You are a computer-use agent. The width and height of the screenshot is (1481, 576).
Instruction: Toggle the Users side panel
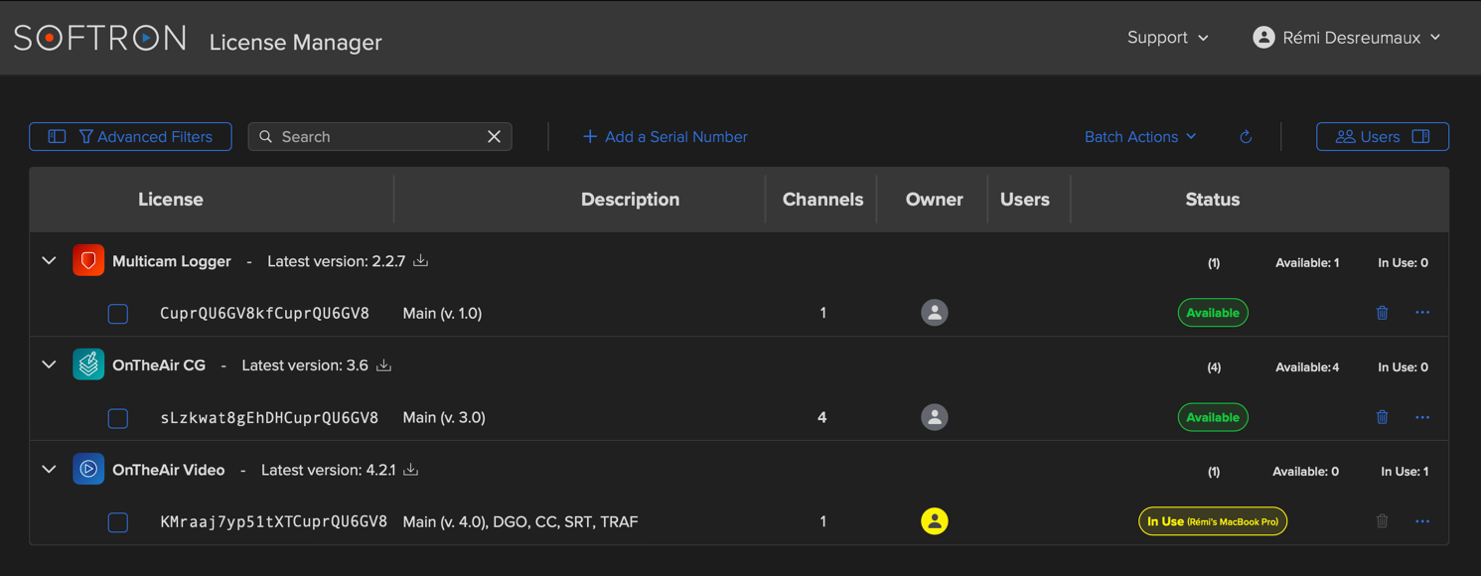(1382, 136)
